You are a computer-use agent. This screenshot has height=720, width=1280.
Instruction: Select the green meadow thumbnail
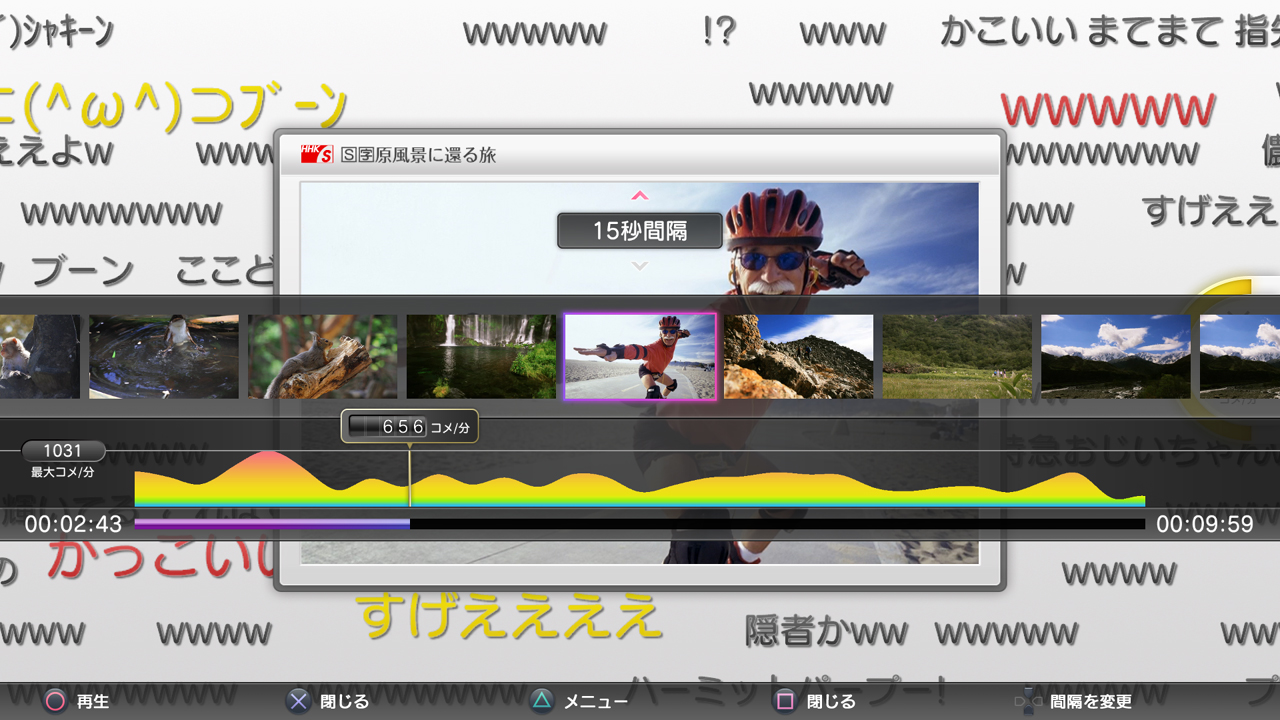coord(957,357)
